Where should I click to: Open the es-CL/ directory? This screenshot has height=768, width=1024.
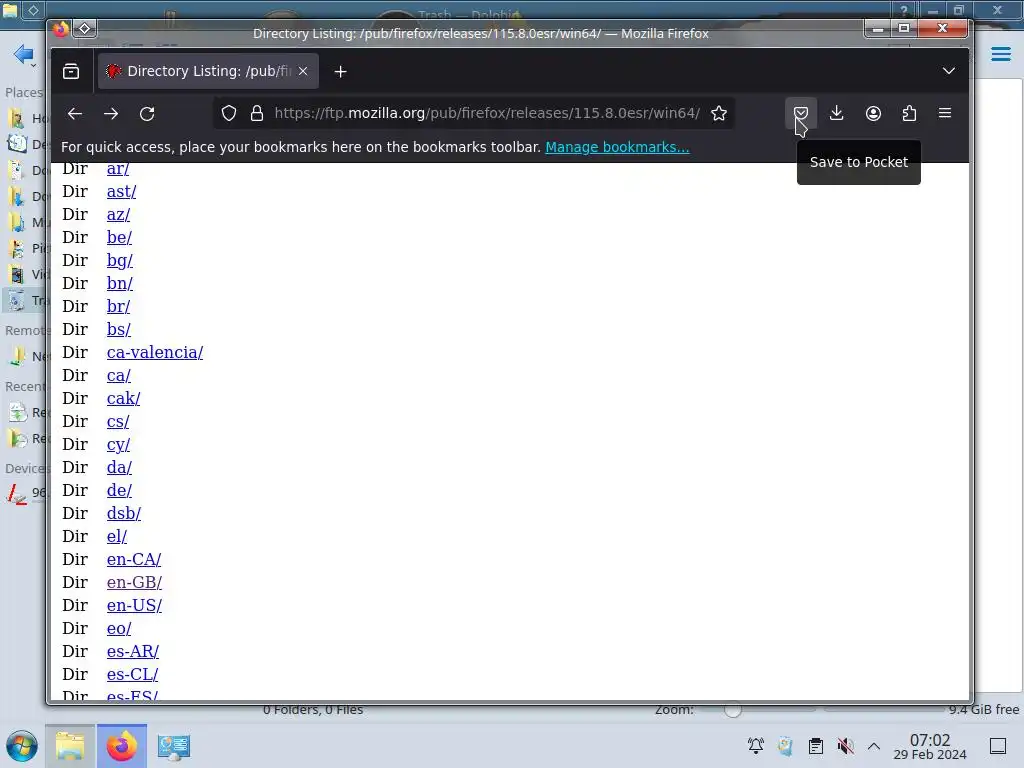pos(133,675)
